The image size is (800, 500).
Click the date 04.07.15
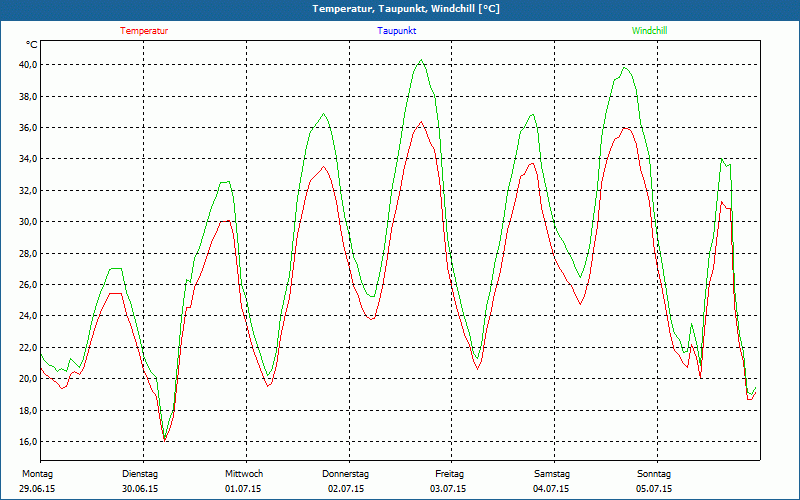pos(551,489)
